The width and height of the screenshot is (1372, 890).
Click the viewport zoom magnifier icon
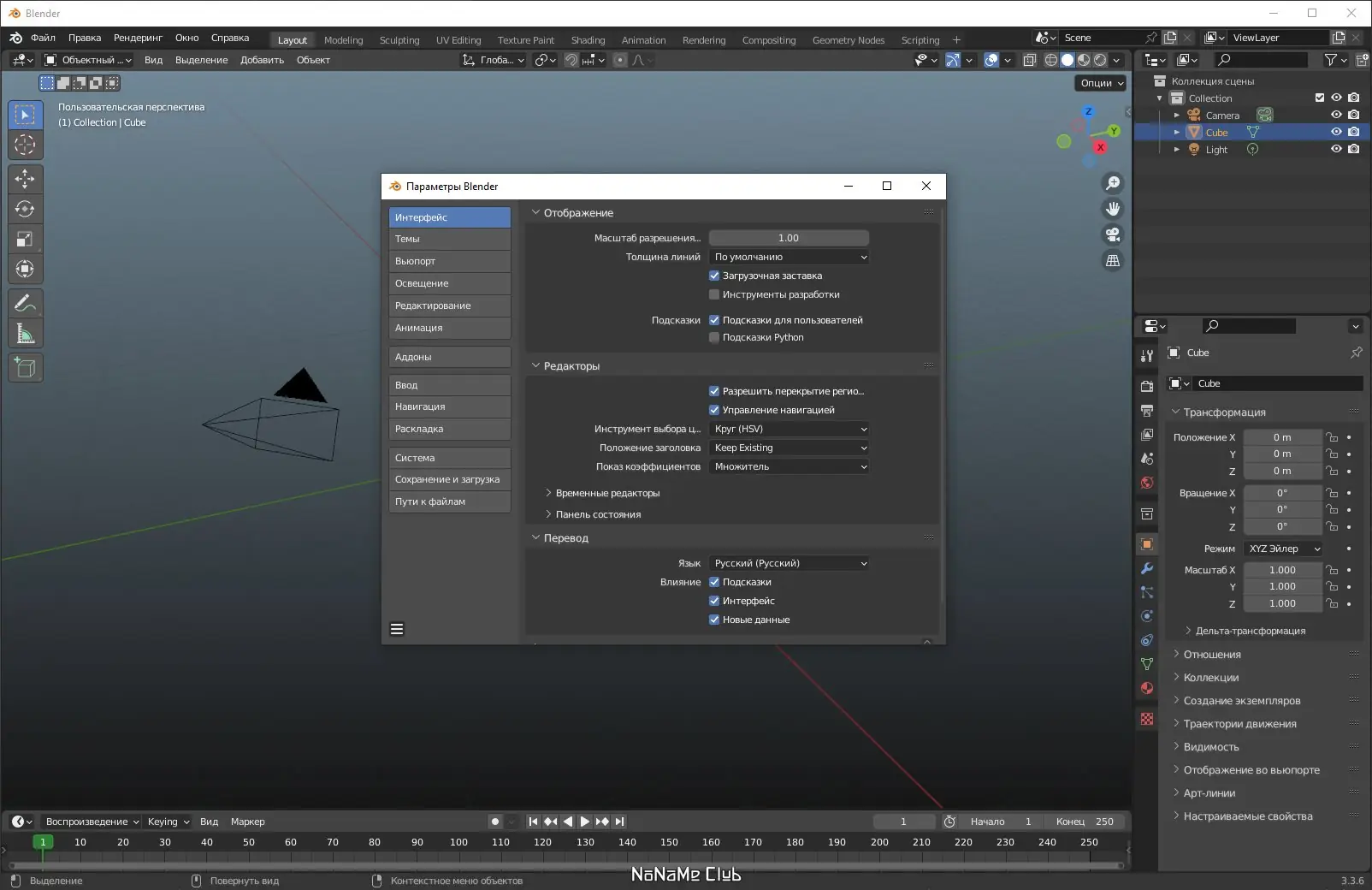[x=1113, y=183]
